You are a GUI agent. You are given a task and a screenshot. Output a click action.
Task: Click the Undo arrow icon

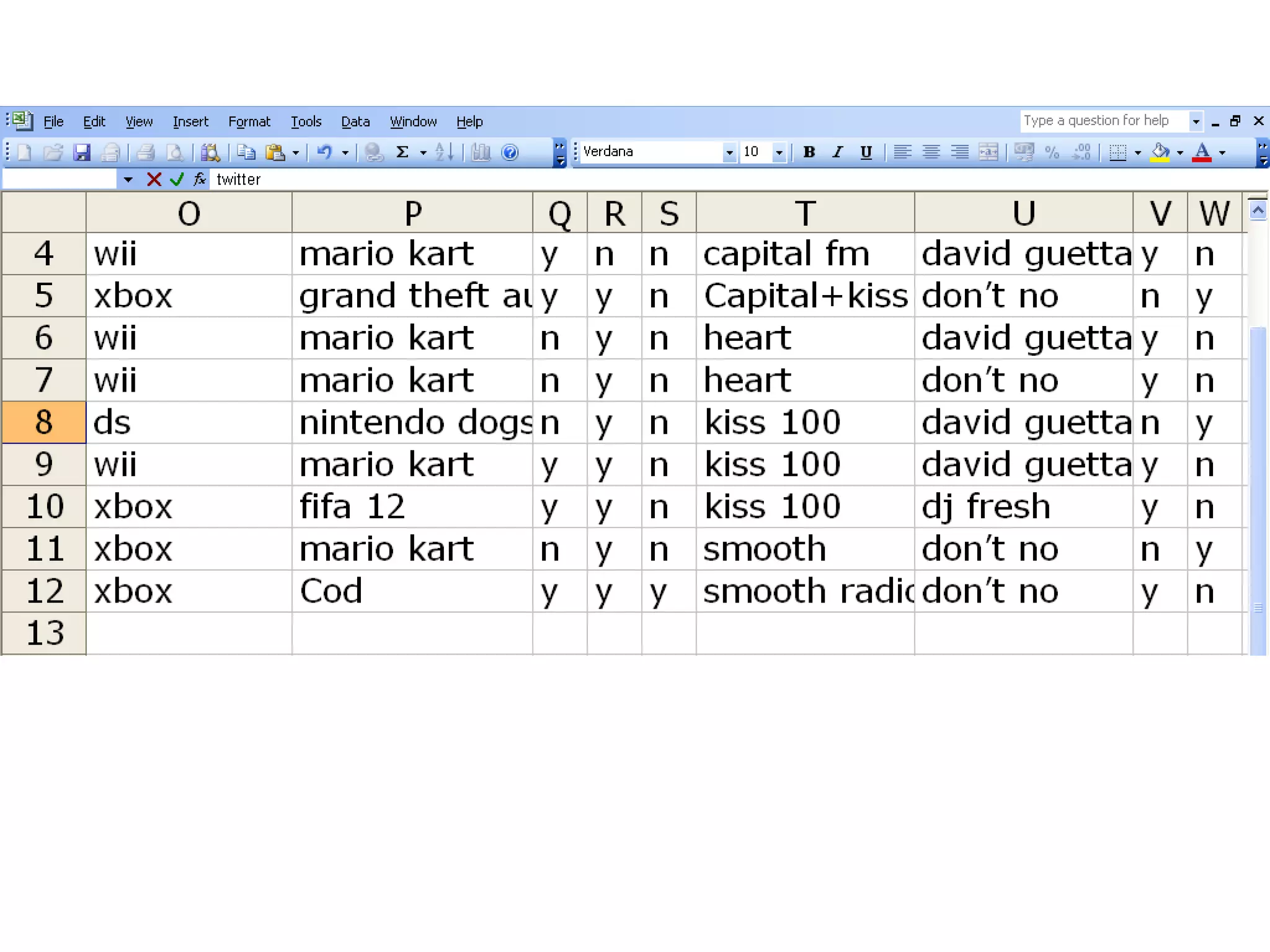point(324,152)
